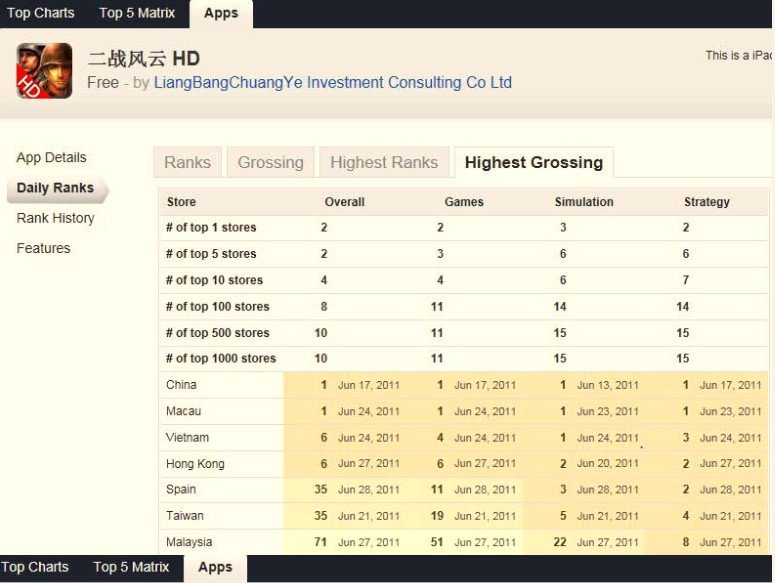The height and width of the screenshot is (583, 775).
Task: Select the Hong Kong store row
Action: tap(464, 463)
